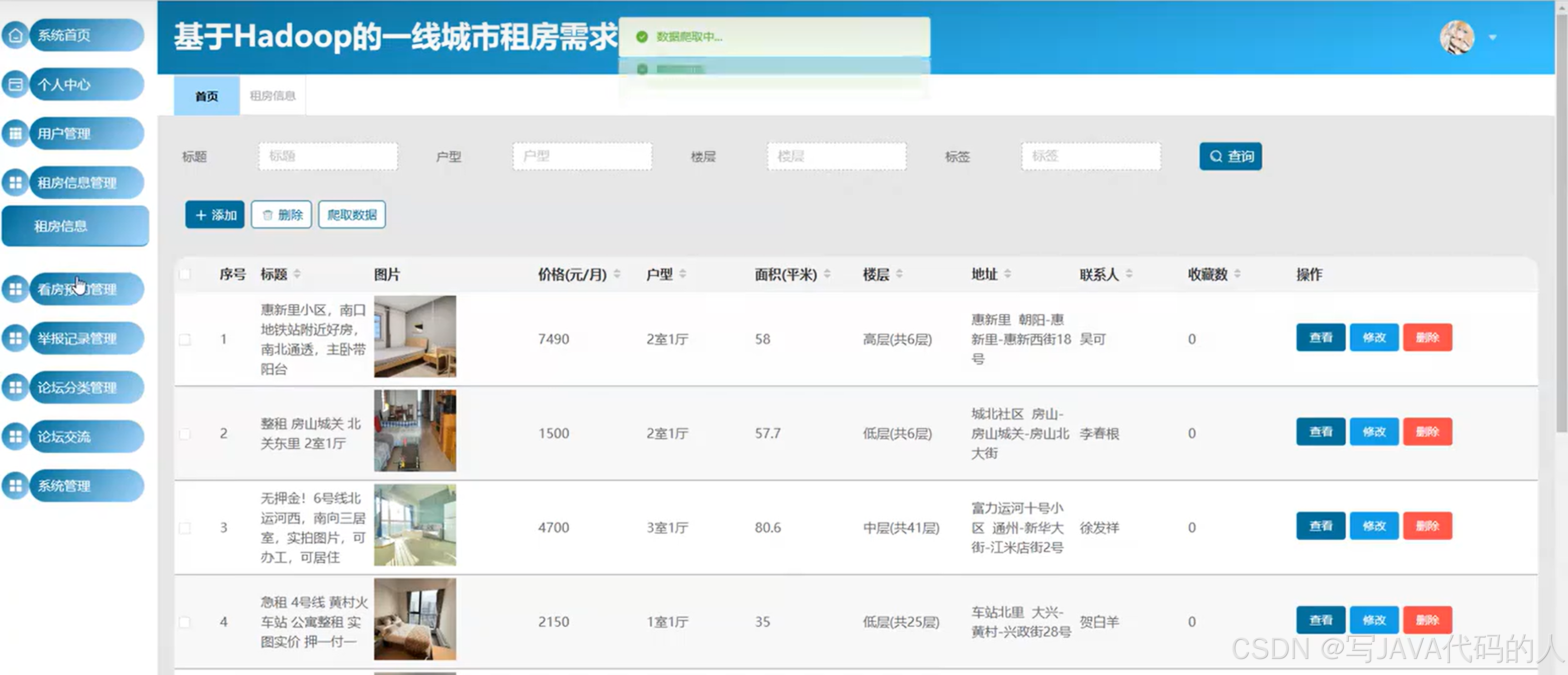Sort table by 收藏数 column arrows

(1238, 274)
